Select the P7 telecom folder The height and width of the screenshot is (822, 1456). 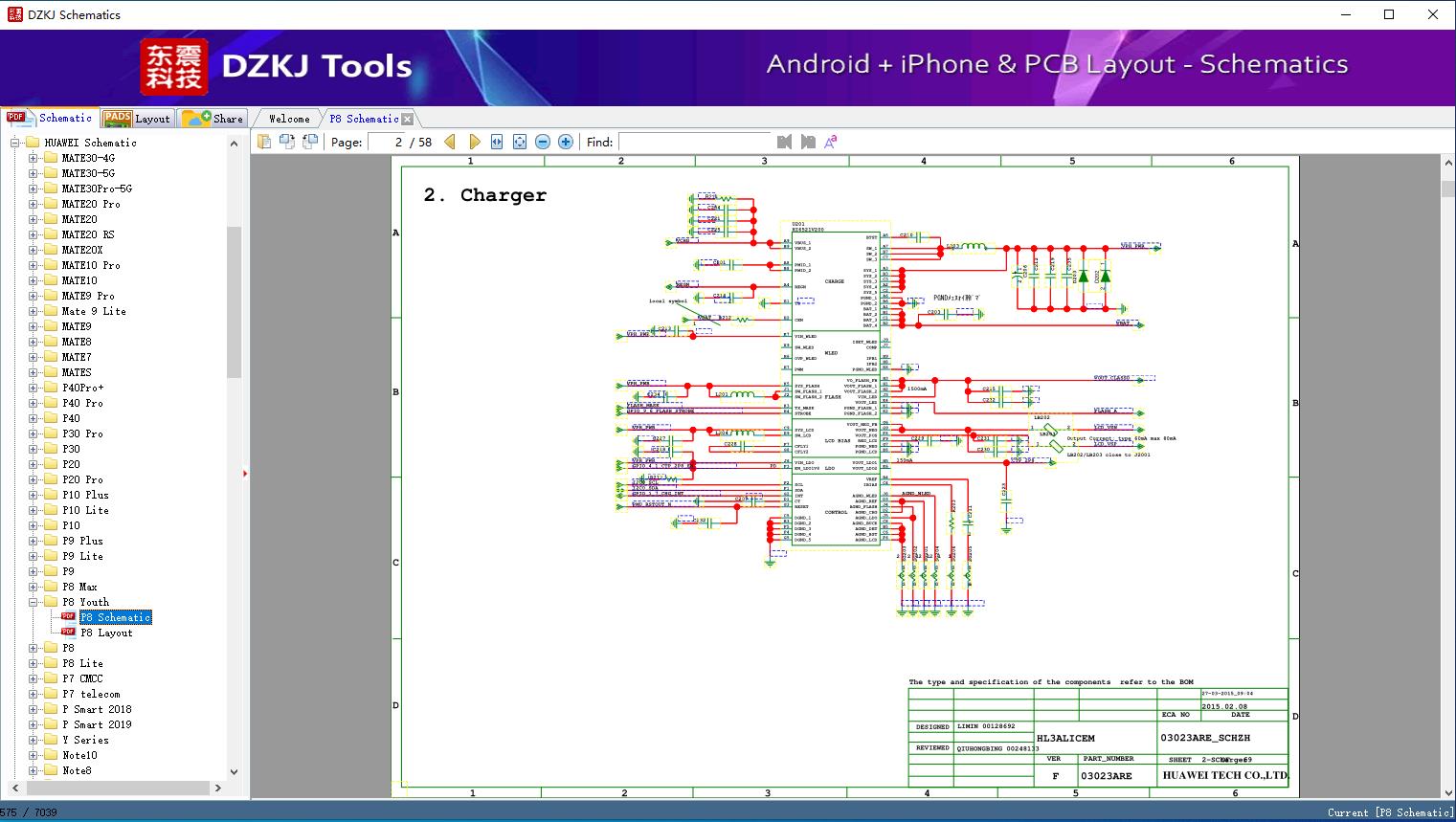(91, 694)
